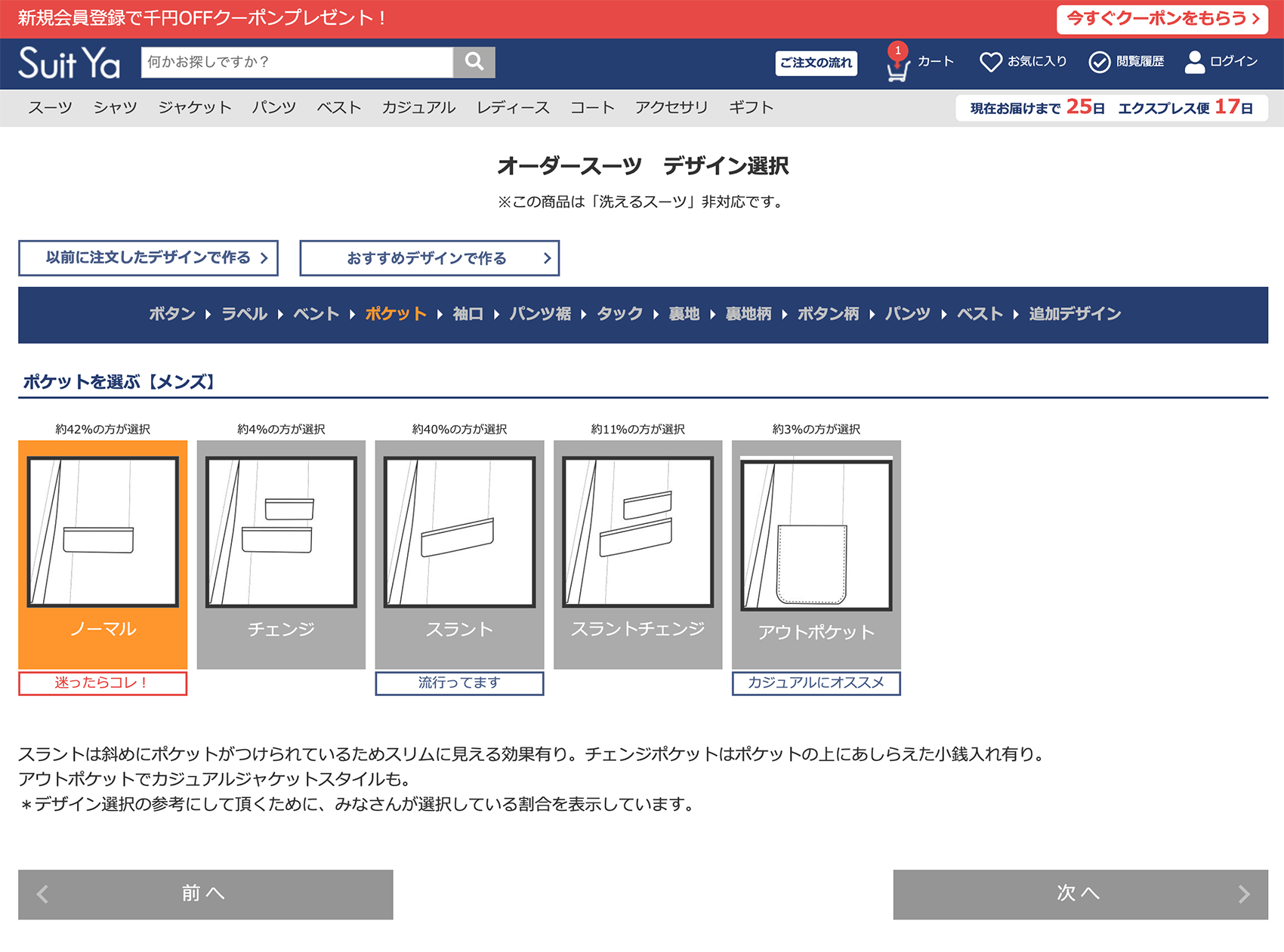Select the アウトポケット pocket style

(816, 553)
